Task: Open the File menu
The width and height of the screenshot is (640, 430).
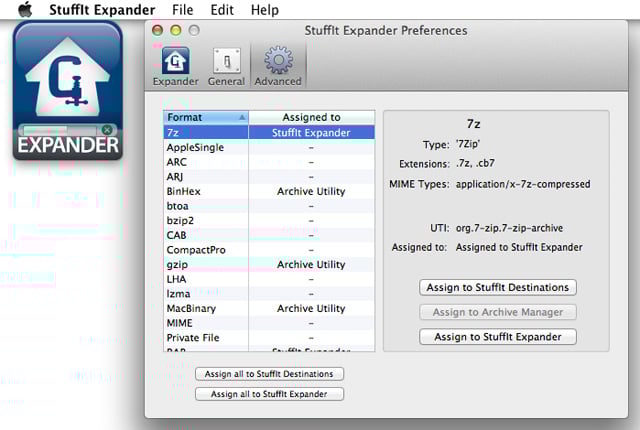Action: tap(182, 9)
